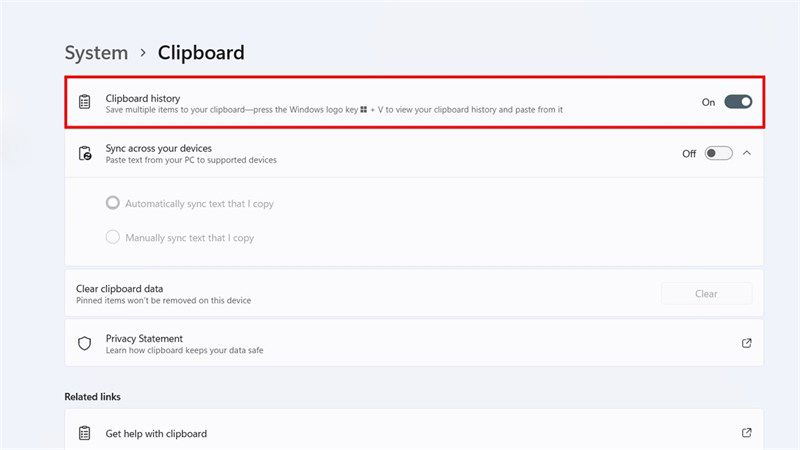800x450 pixels.
Task: Open Privacy Statement external link icon
Action: [x=746, y=343]
